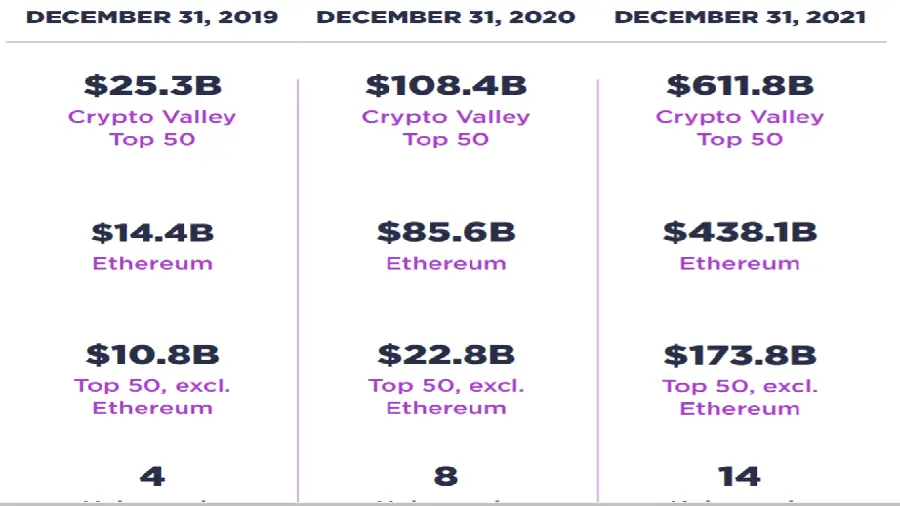Select the $25.3B value
The image size is (900, 506).
(152, 86)
